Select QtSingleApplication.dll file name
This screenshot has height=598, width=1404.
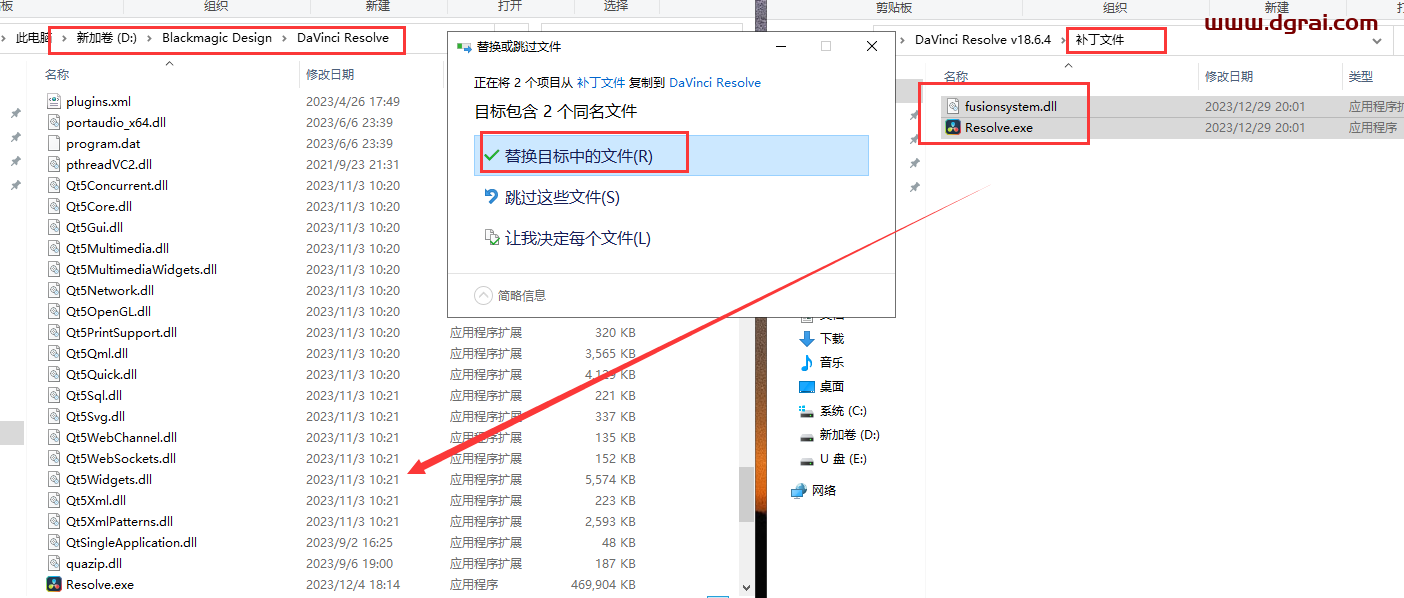[x=131, y=542]
